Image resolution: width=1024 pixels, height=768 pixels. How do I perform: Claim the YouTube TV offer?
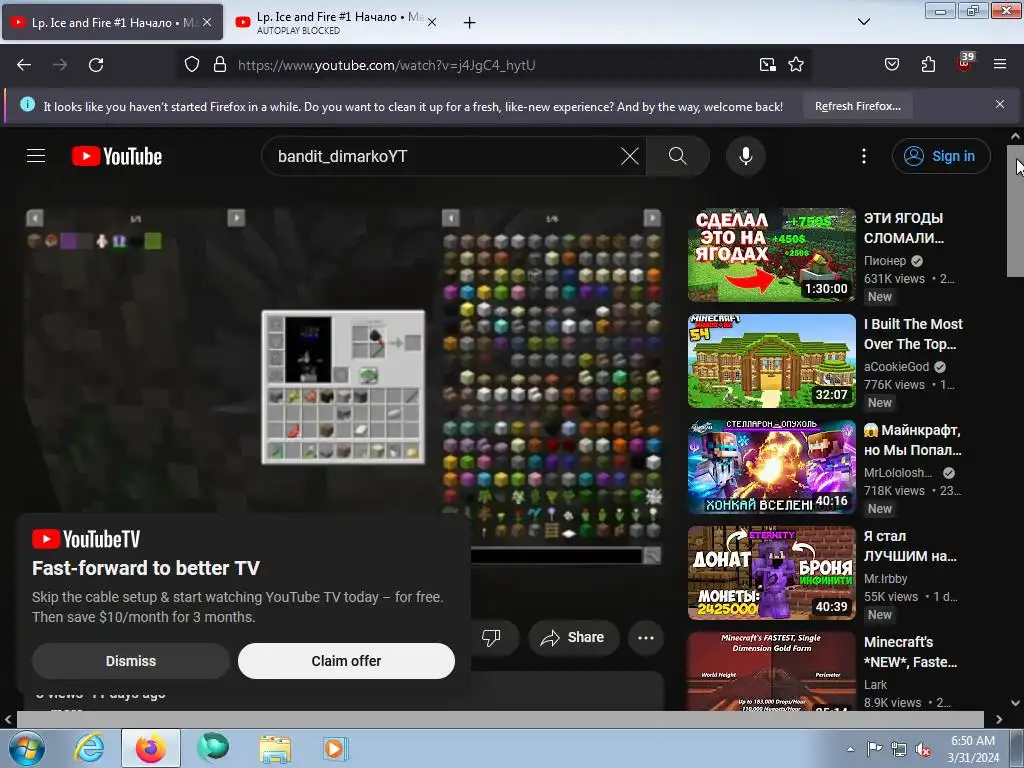tap(346, 661)
